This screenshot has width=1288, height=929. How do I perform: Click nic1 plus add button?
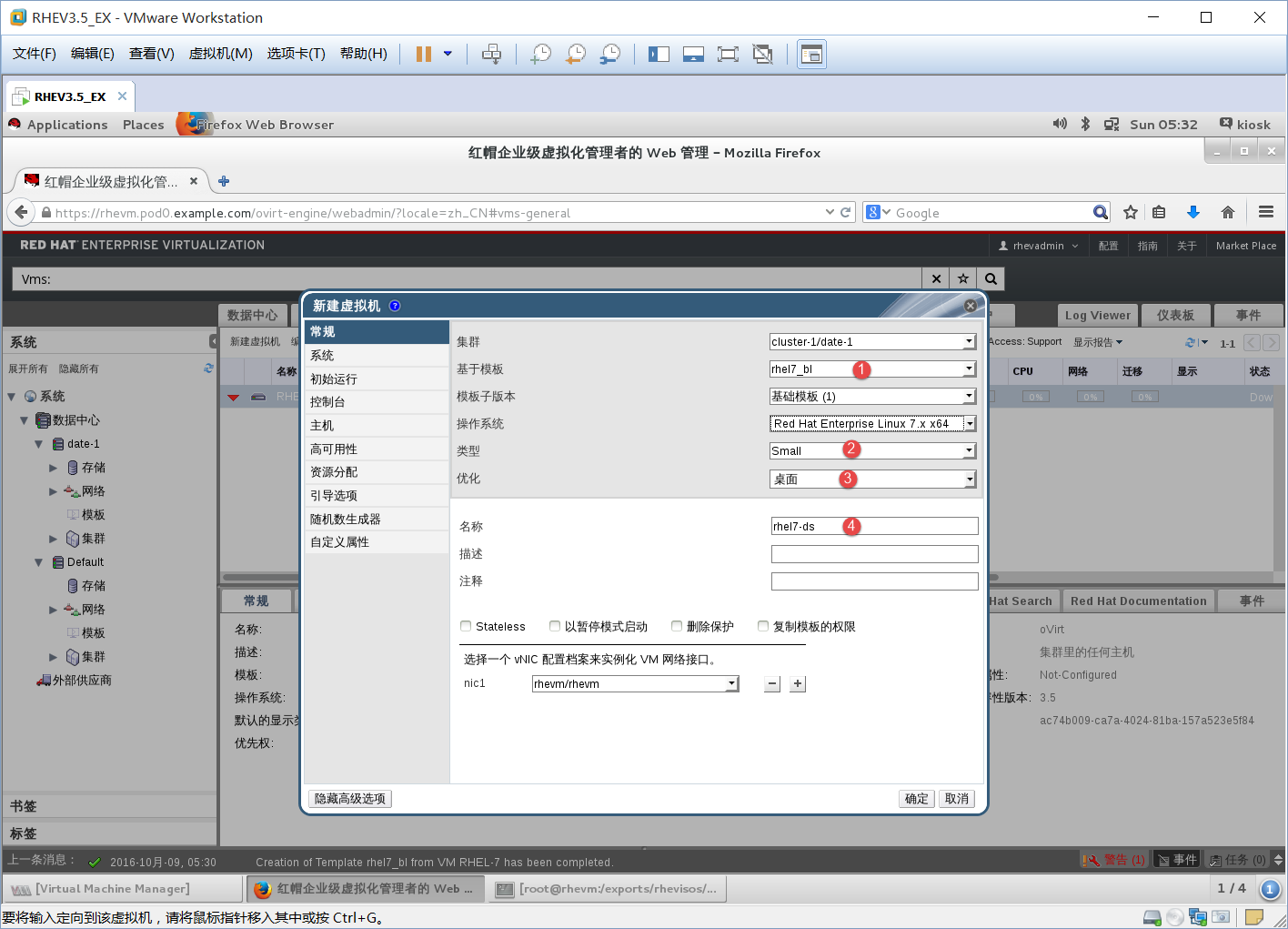coord(798,684)
